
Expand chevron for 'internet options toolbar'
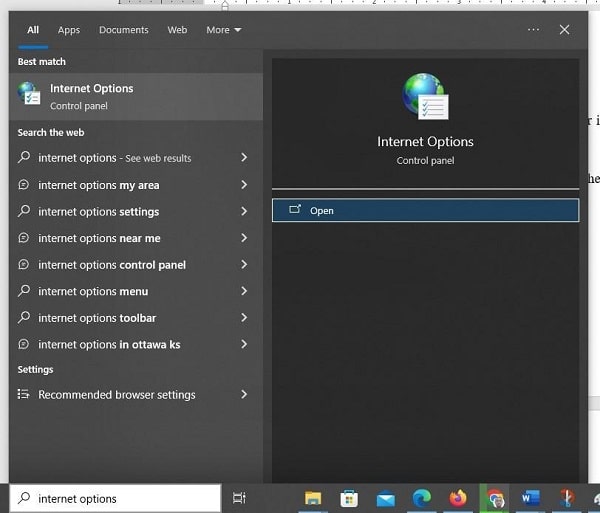tap(244, 318)
